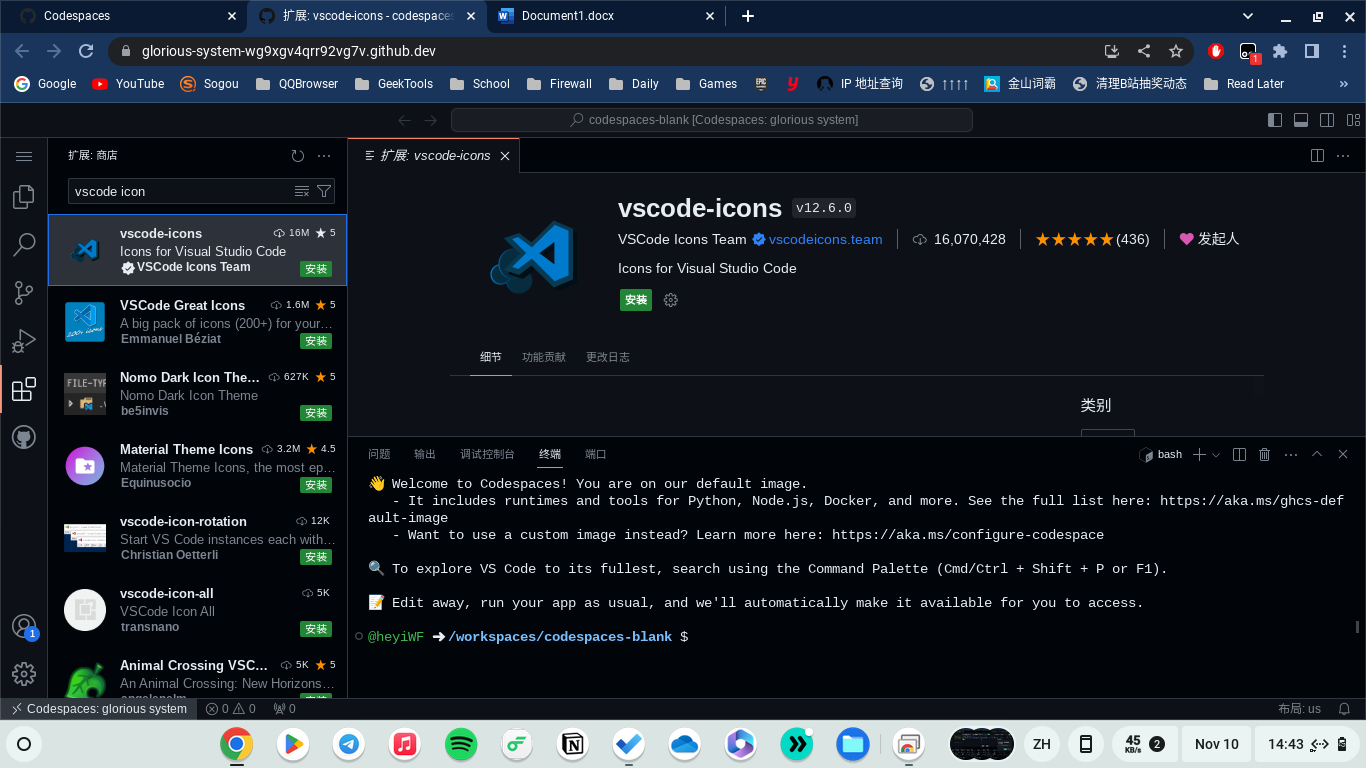Split the terminal
The height and width of the screenshot is (768, 1366).
1239,454
